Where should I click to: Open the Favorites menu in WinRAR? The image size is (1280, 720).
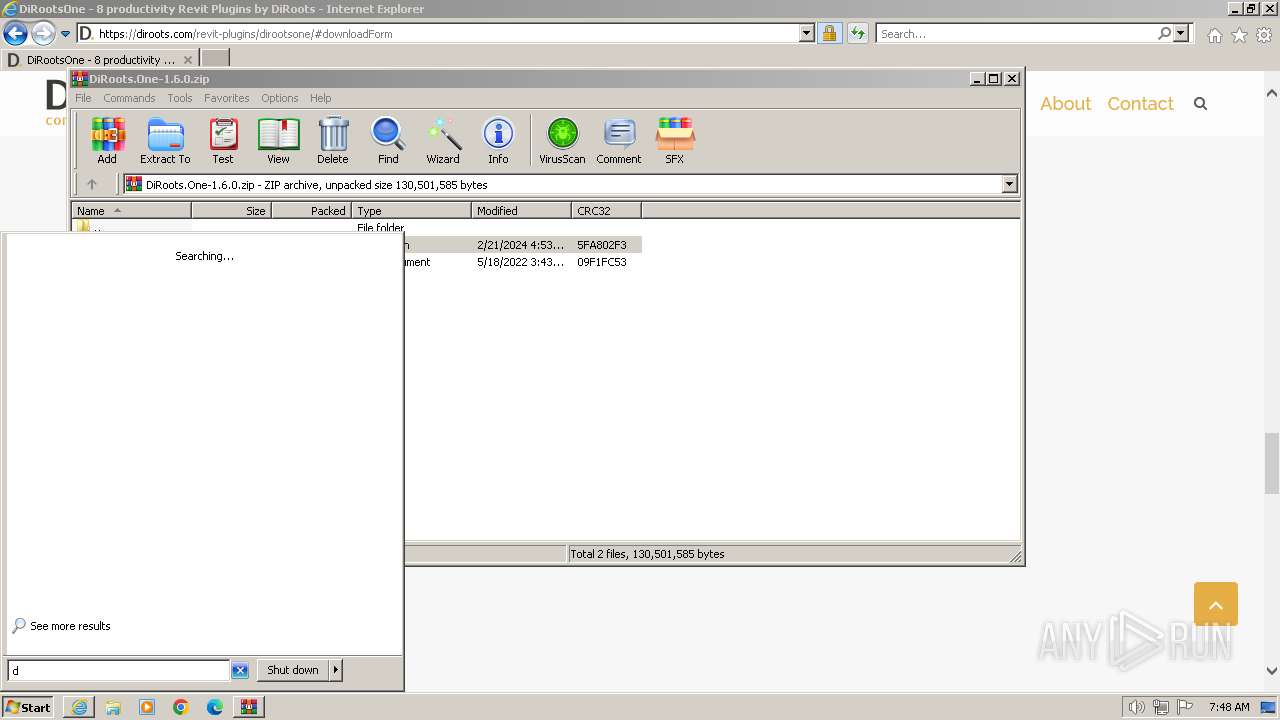227,98
